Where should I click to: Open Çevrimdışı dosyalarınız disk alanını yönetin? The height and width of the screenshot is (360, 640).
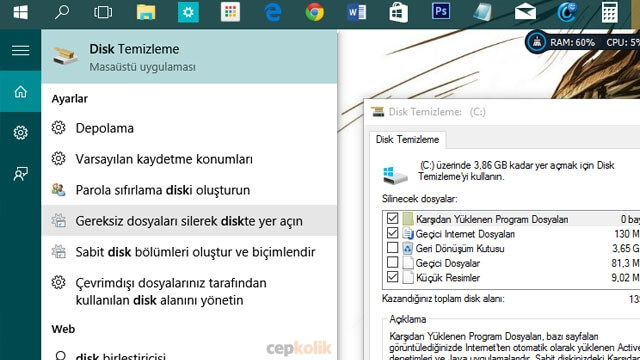tap(189, 291)
